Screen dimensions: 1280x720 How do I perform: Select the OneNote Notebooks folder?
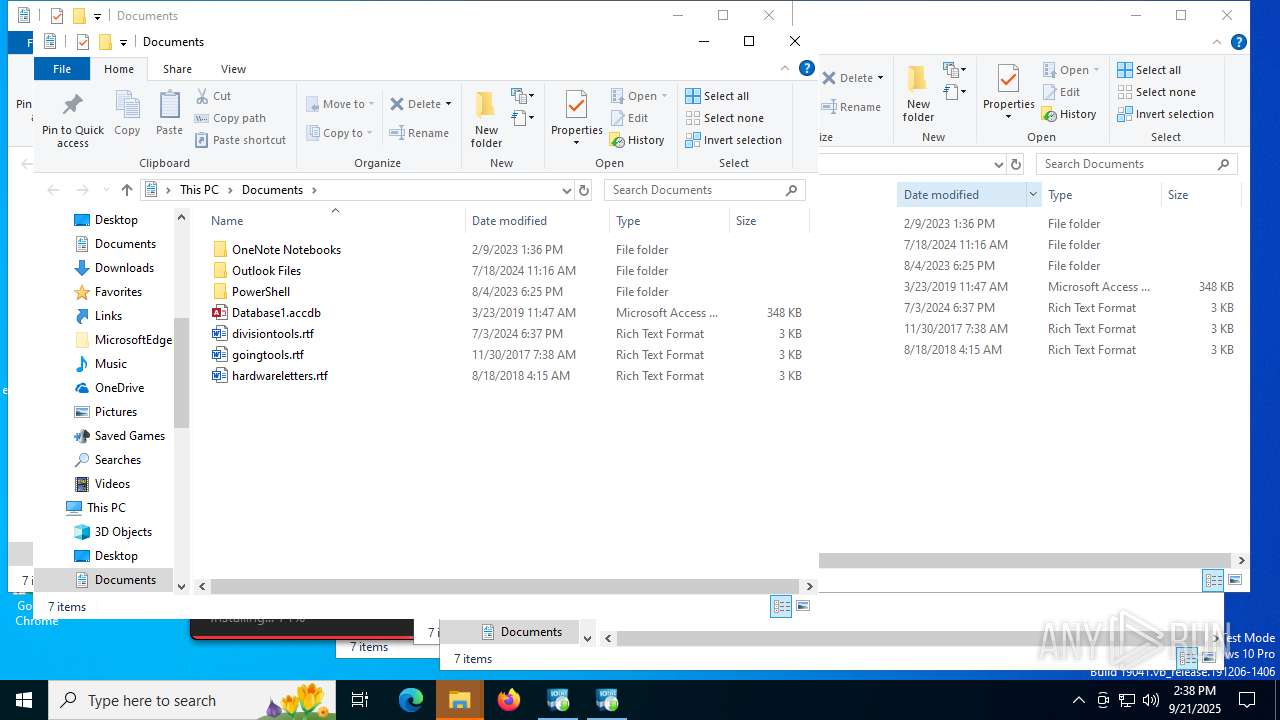tap(286, 250)
